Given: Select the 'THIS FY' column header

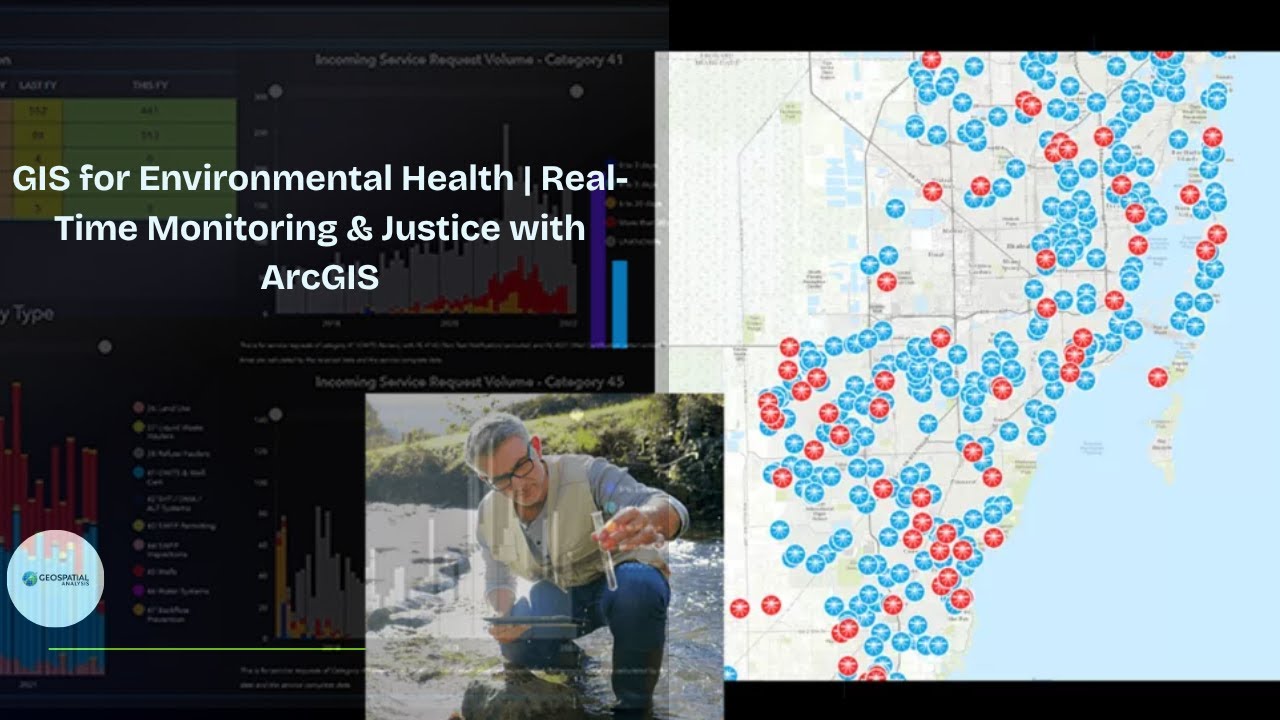Looking at the screenshot, I should click(x=149, y=86).
